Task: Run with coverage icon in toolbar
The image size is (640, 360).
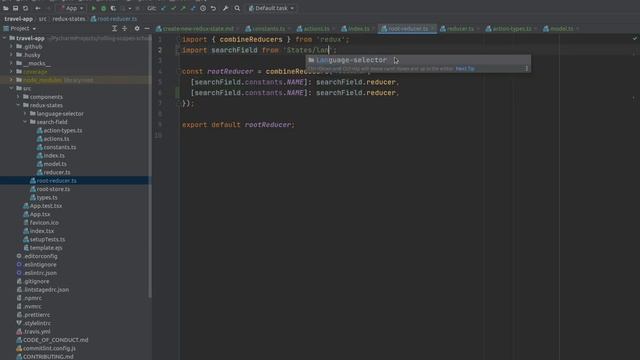Action: (x=113, y=8)
